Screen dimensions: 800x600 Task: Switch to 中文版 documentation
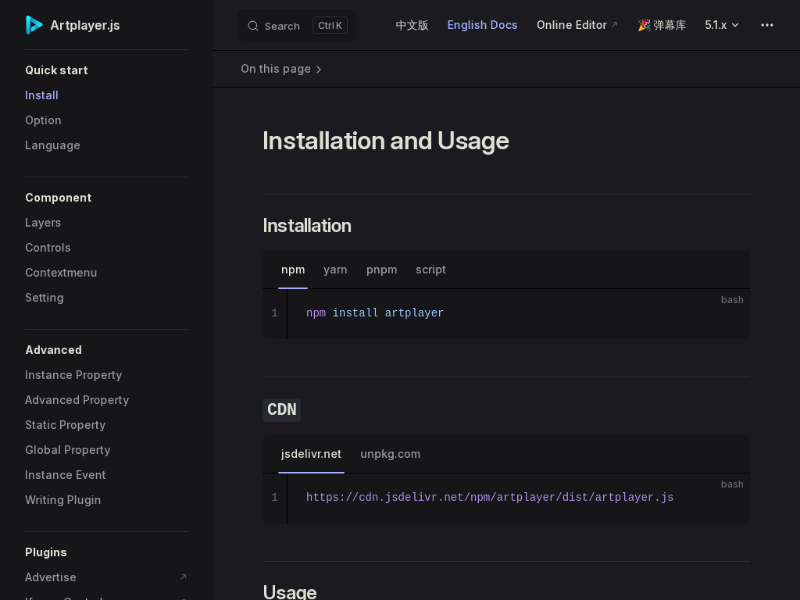412,25
